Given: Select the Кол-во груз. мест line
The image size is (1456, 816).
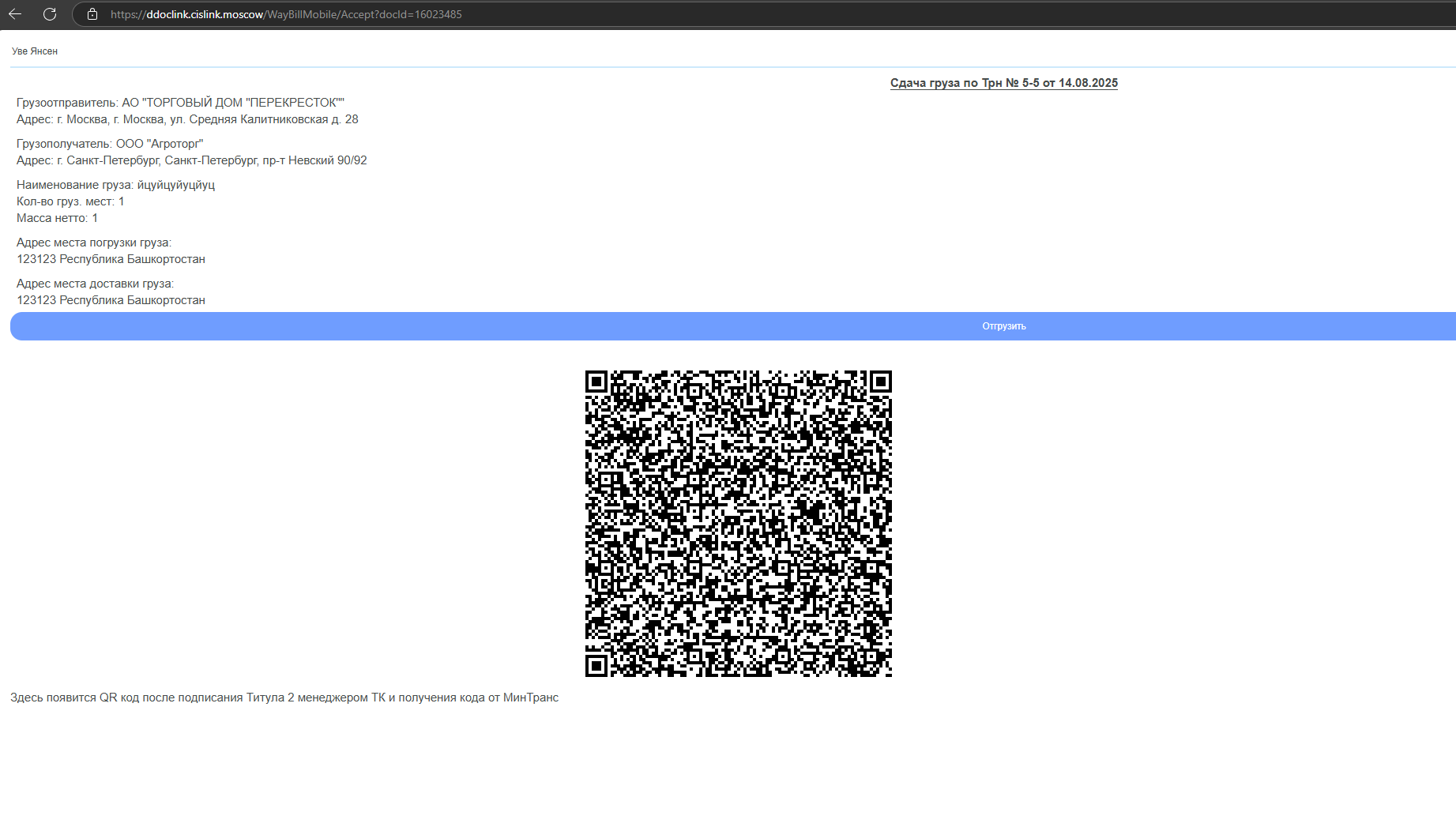Looking at the screenshot, I should (x=70, y=201).
